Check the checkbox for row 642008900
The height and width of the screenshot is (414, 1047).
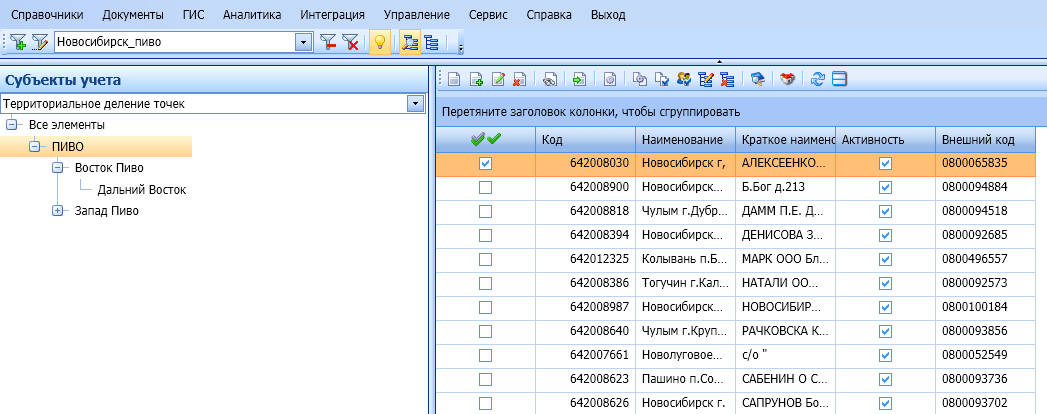[x=486, y=186]
